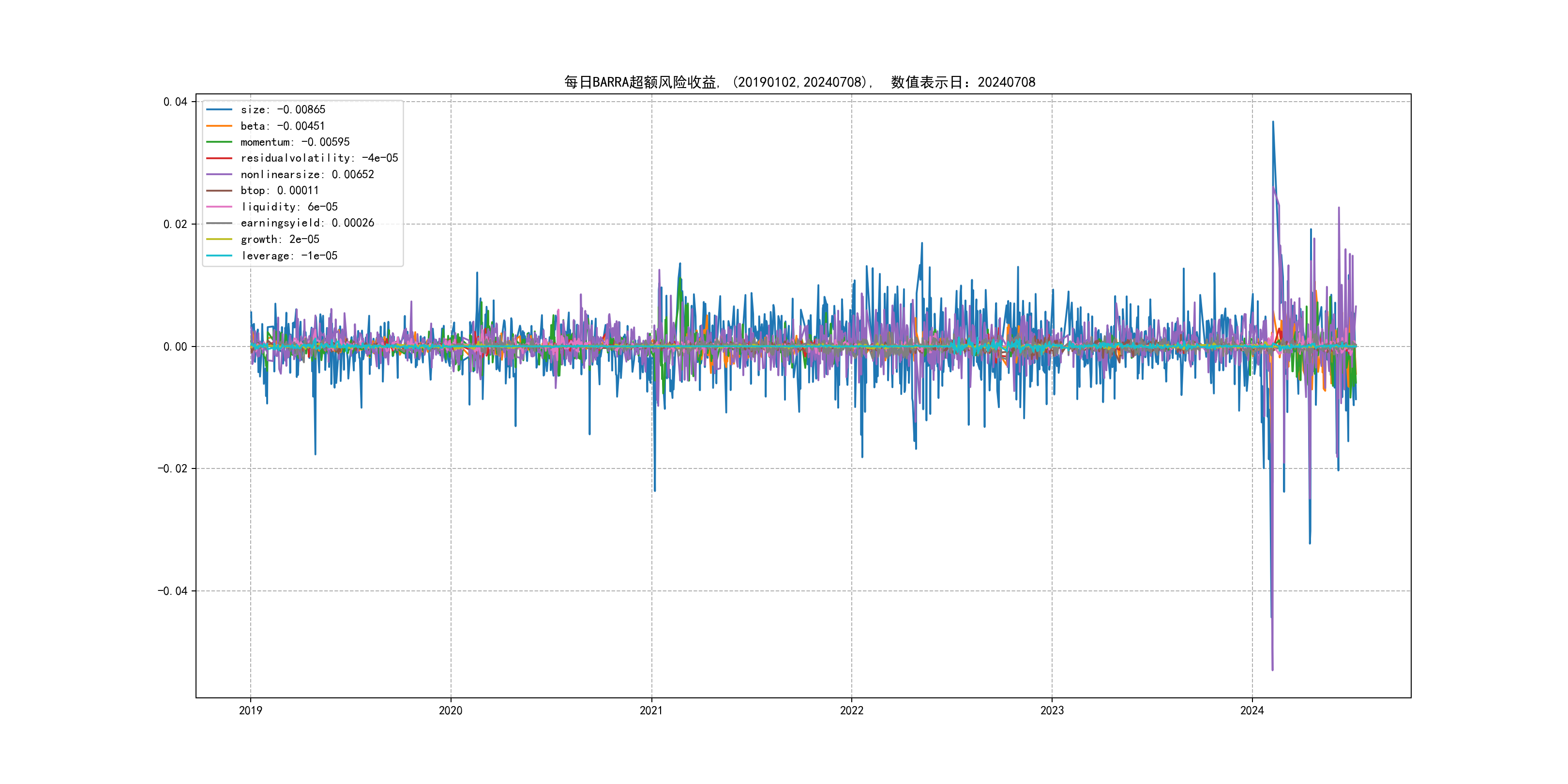Select the 'growth: 2e-05' legend label
The image size is (1568, 784).
[280, 239]
